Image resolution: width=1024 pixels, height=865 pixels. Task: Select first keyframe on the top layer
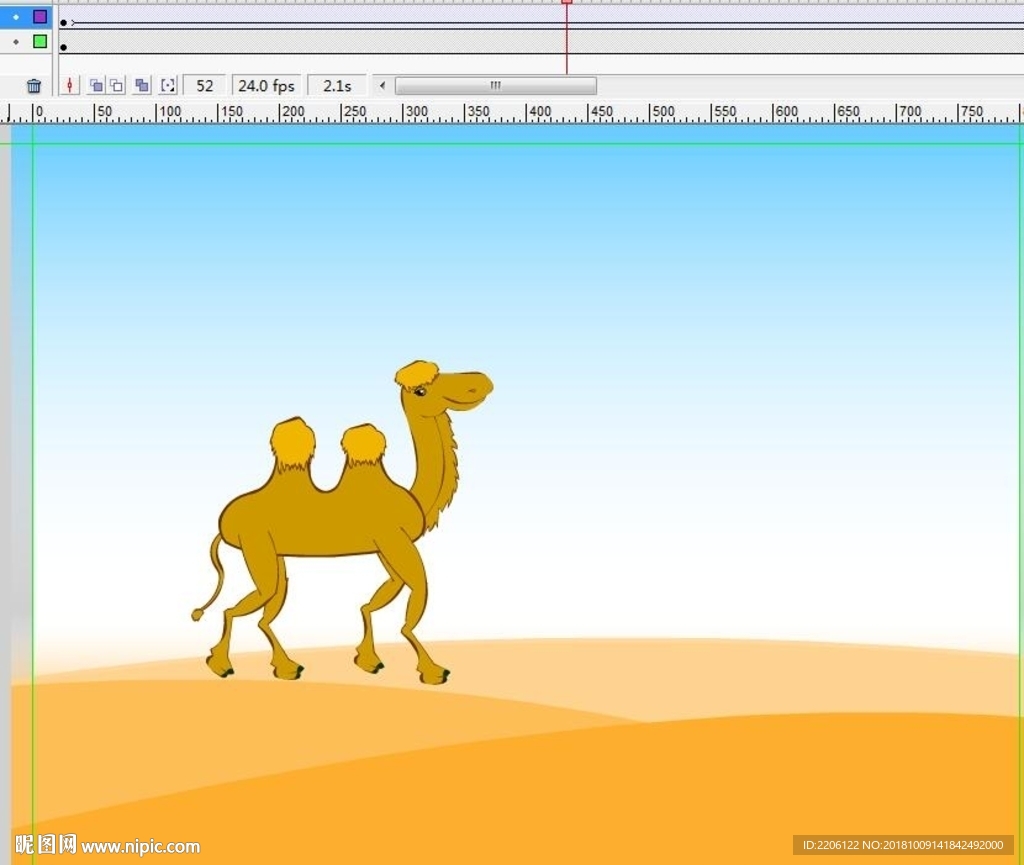click(x=64, y=22)
